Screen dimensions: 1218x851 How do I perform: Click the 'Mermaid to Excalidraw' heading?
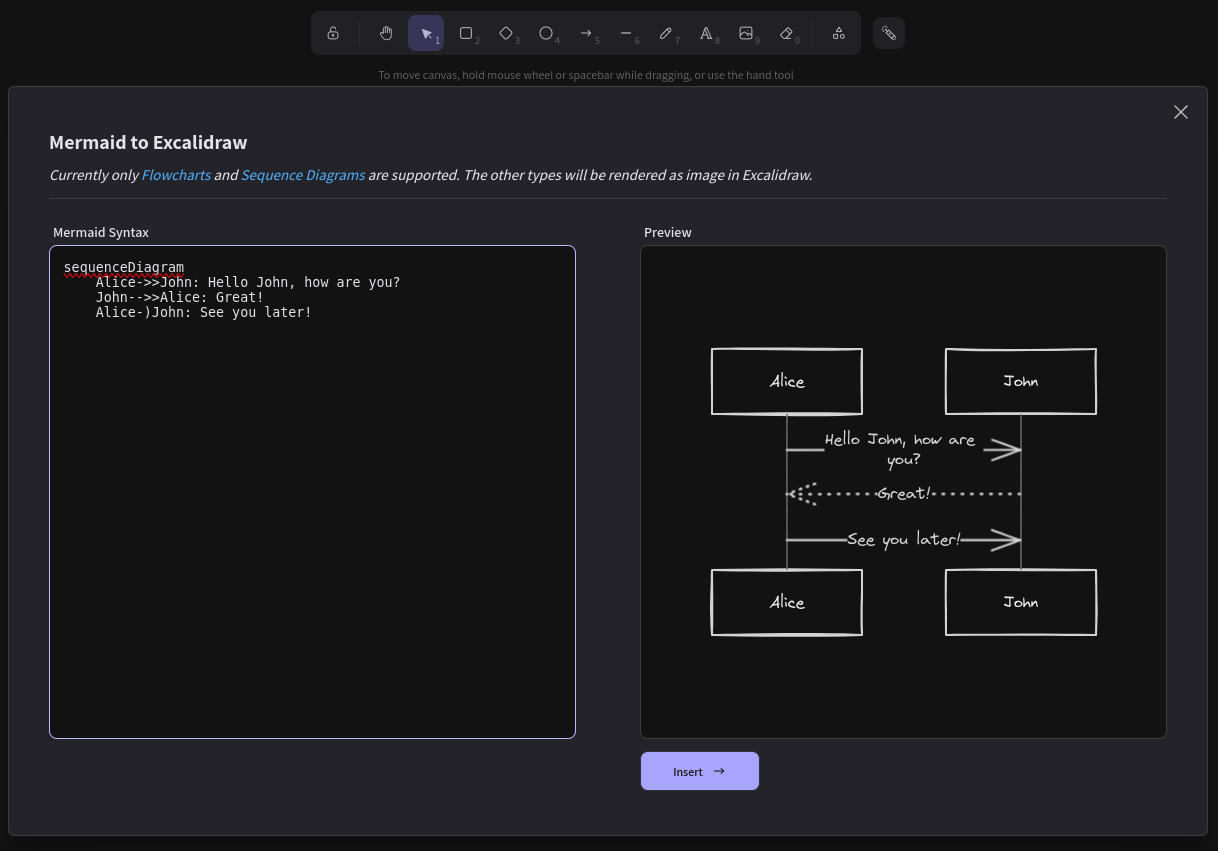[148, 142]
